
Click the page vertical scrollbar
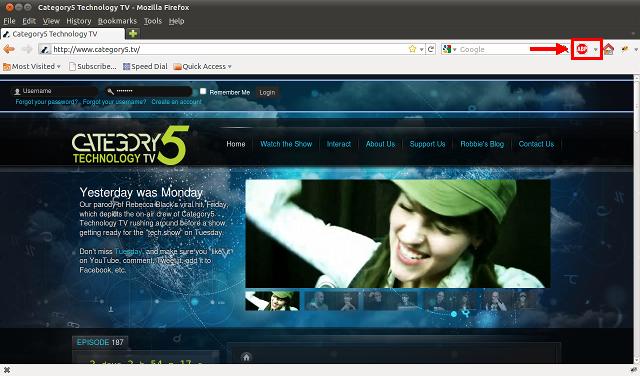pos(636,219)
